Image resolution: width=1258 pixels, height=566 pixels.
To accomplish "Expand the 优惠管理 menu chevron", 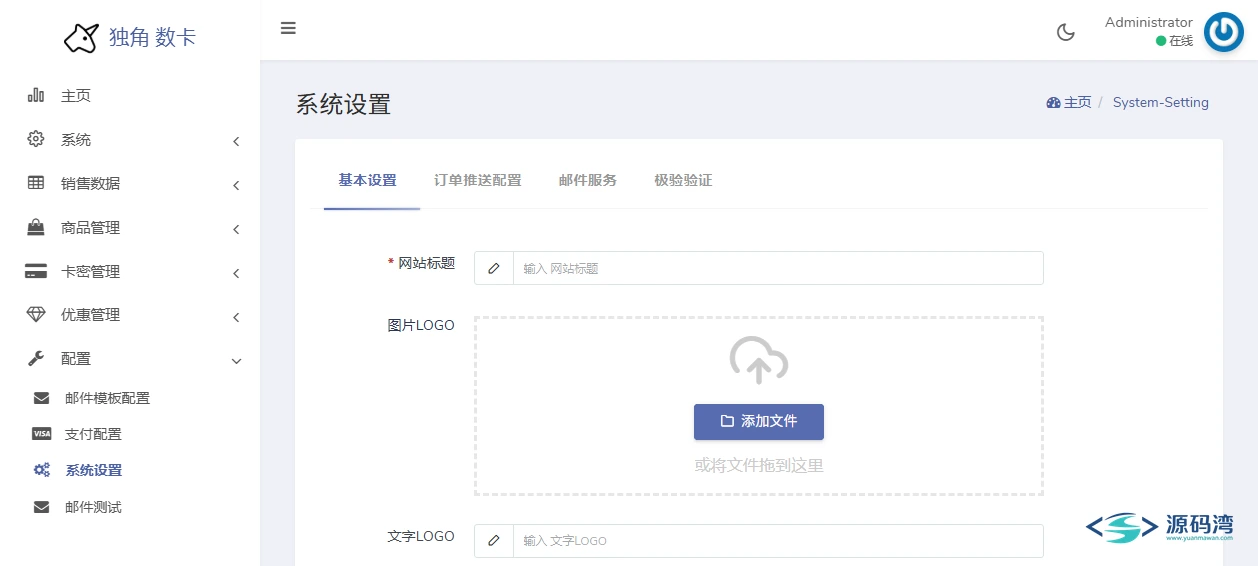I will point(236,317).
